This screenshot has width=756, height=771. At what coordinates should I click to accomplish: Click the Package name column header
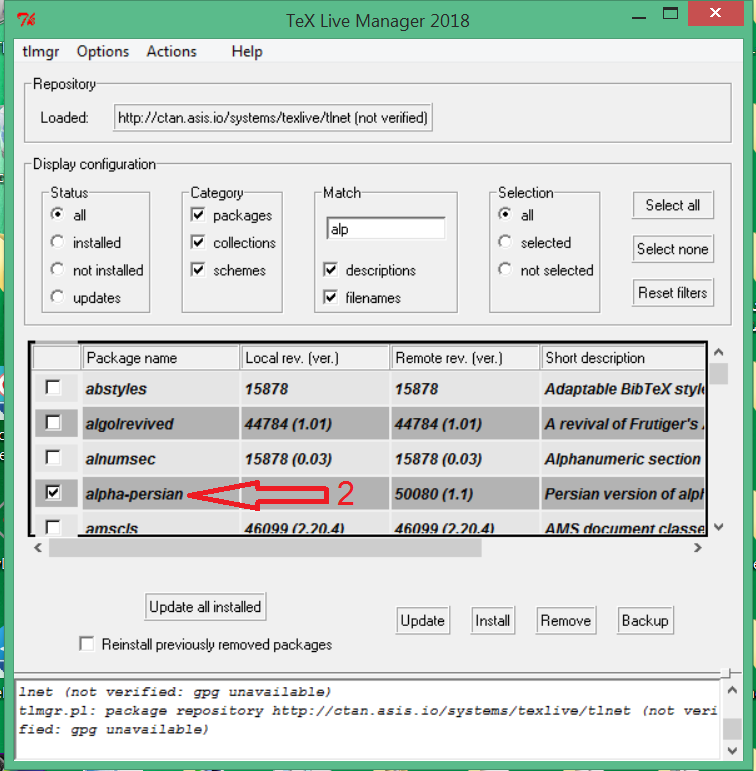pyautogui.click(x=160, y=357)
